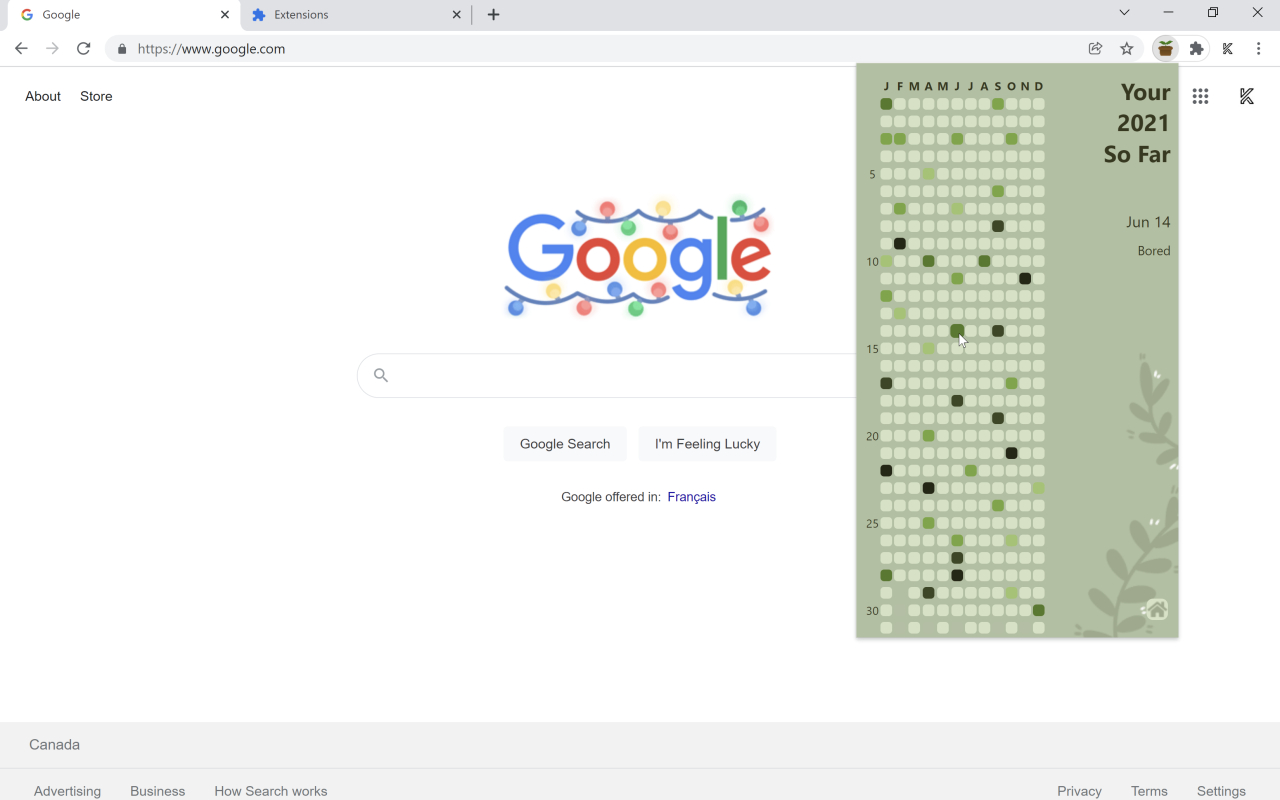
Task: Click the forward navigation arrow
Action: (x=52, y=48)
